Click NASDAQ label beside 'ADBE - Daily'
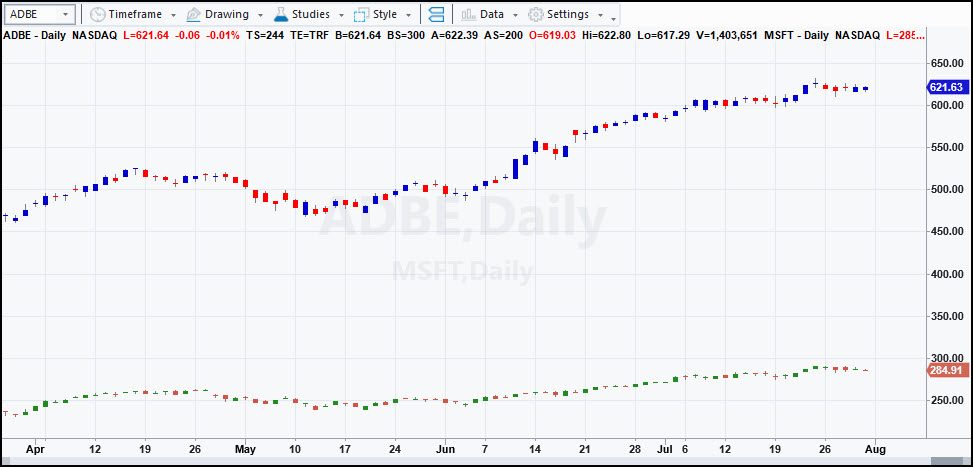 tap(94, 35)
